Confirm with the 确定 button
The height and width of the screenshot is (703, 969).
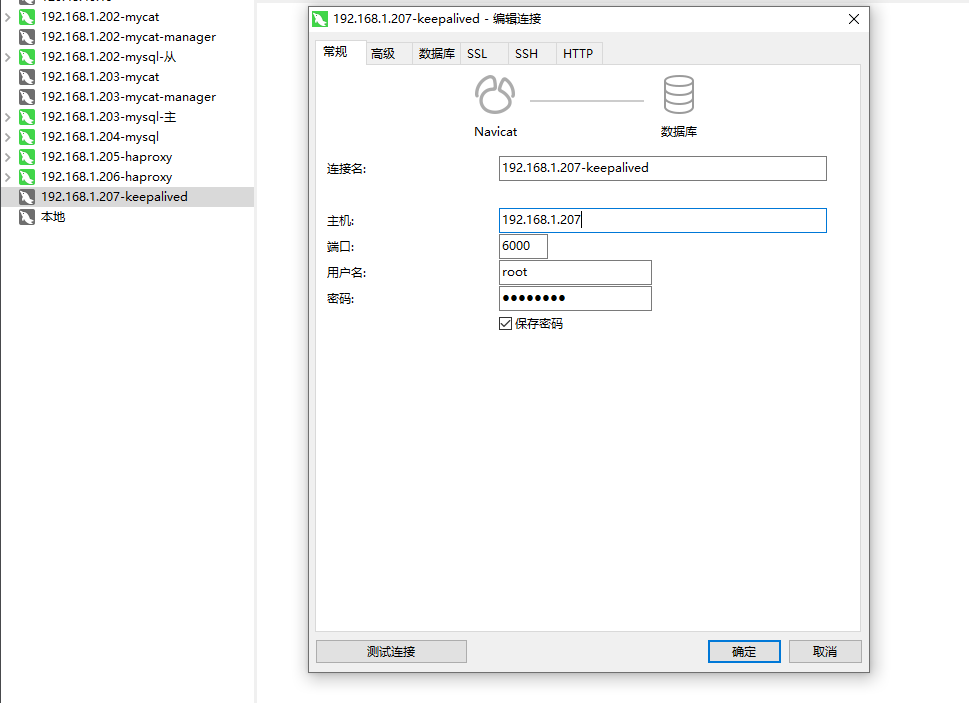tap(744, 651)
